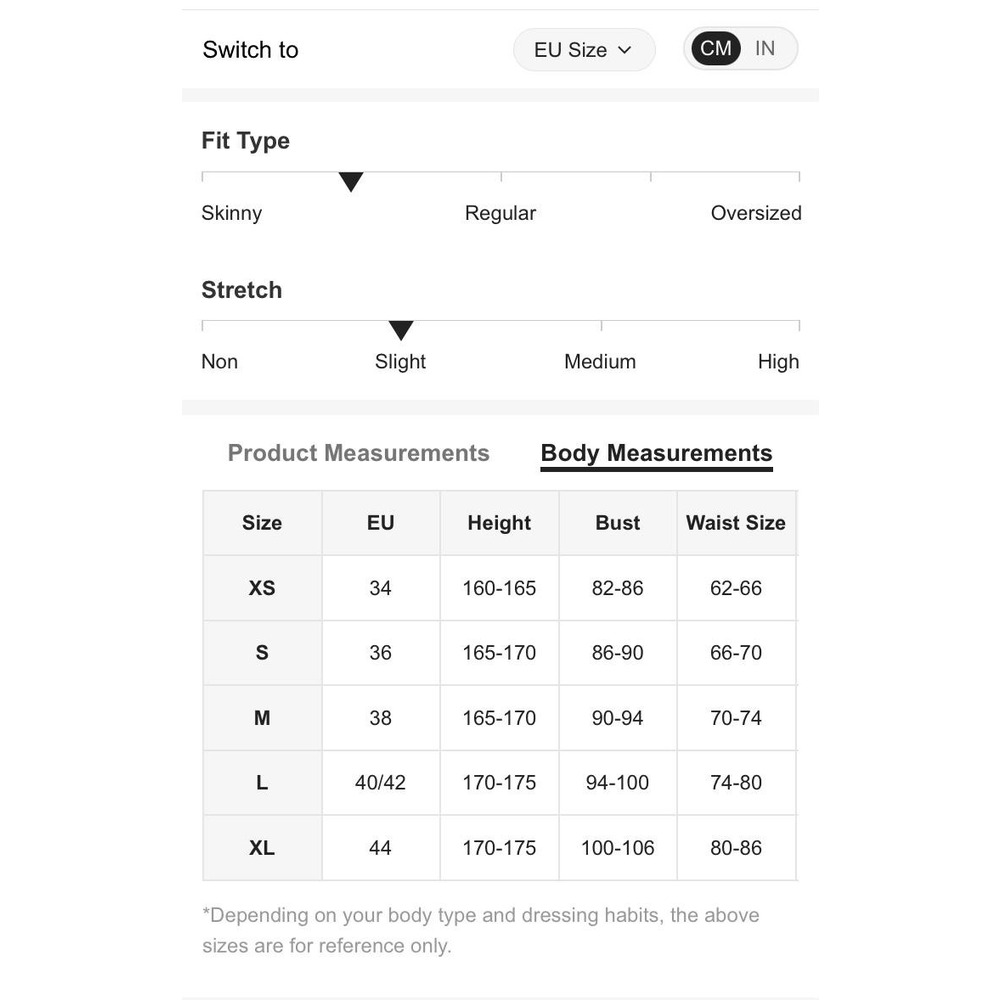Click the XS size row header
1000x1000 pixels.
262,588
